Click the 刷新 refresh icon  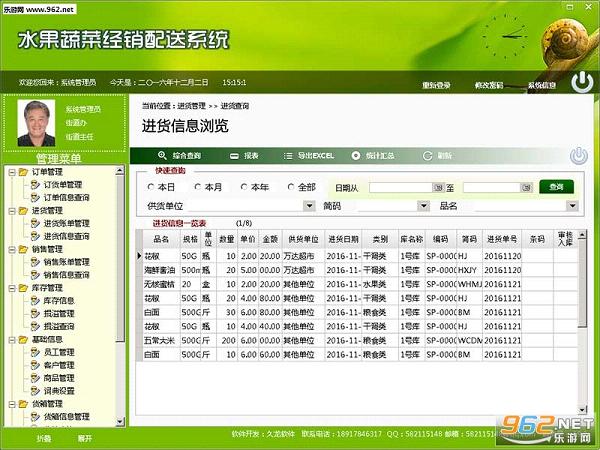coord(427,156)
